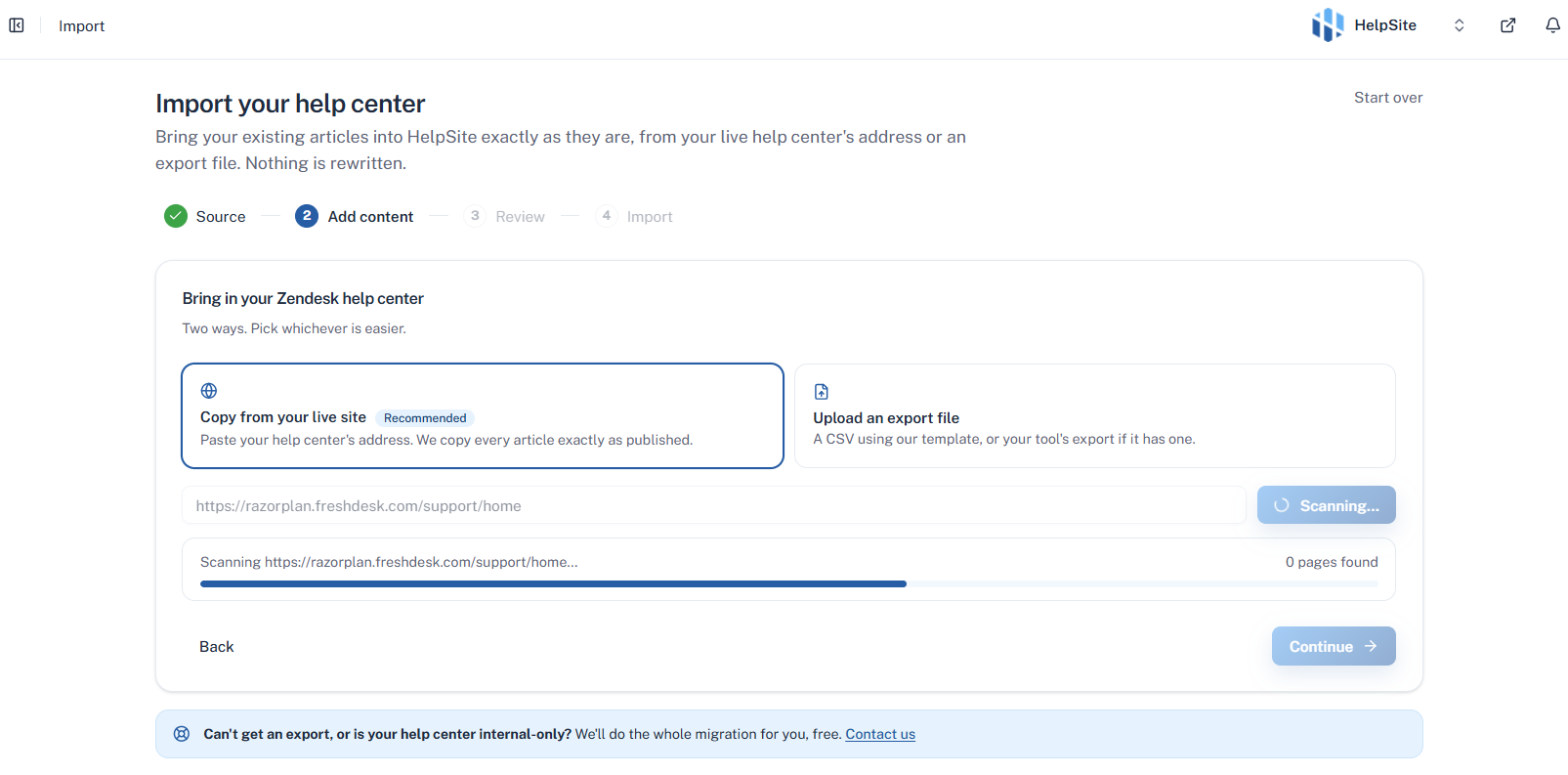Focus the help center URL field

714,505
